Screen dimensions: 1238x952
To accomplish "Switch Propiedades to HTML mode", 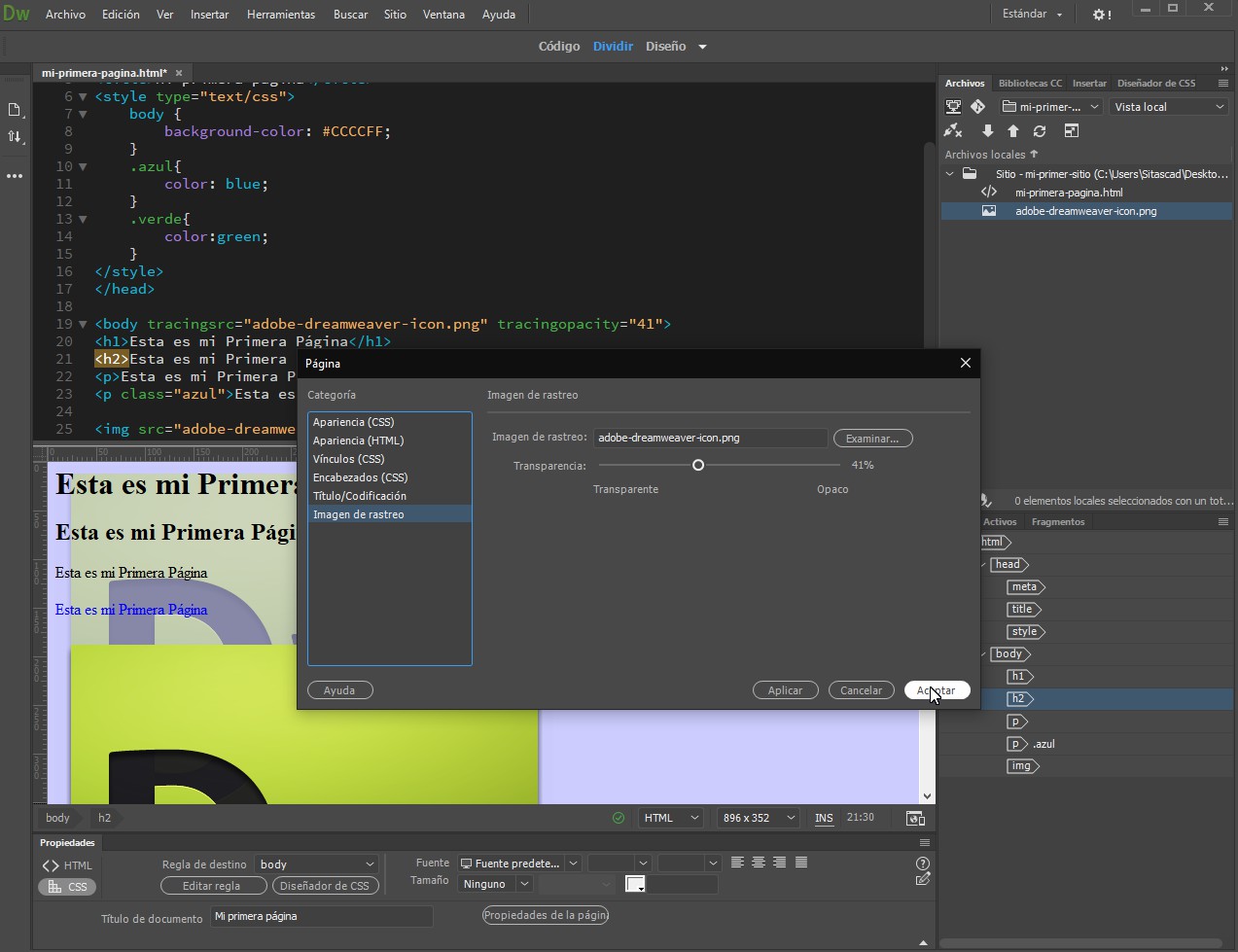I will point(67,865).
